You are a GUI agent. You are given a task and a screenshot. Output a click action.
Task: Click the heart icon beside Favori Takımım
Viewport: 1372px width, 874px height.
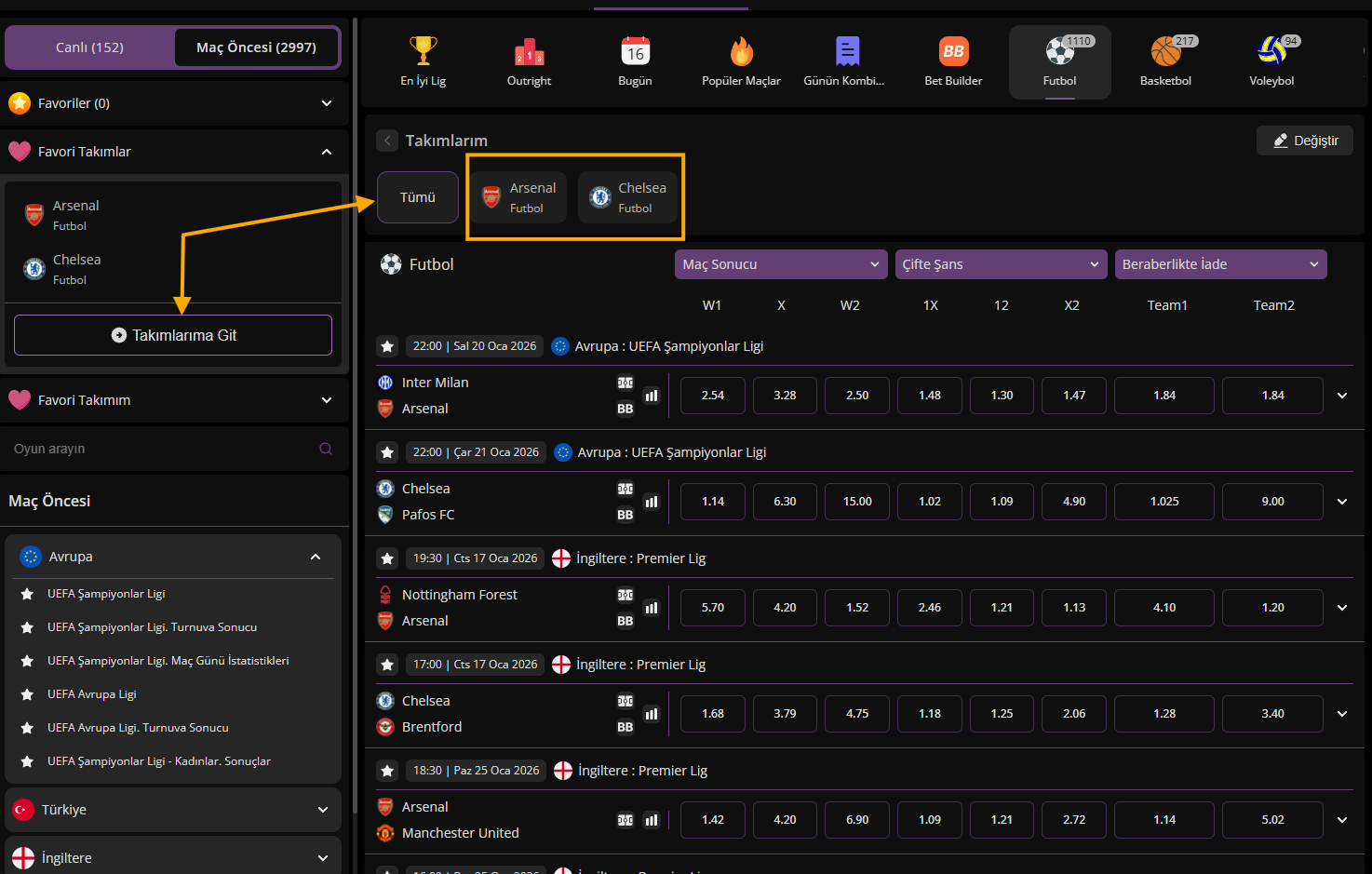[x=20, y=400]
